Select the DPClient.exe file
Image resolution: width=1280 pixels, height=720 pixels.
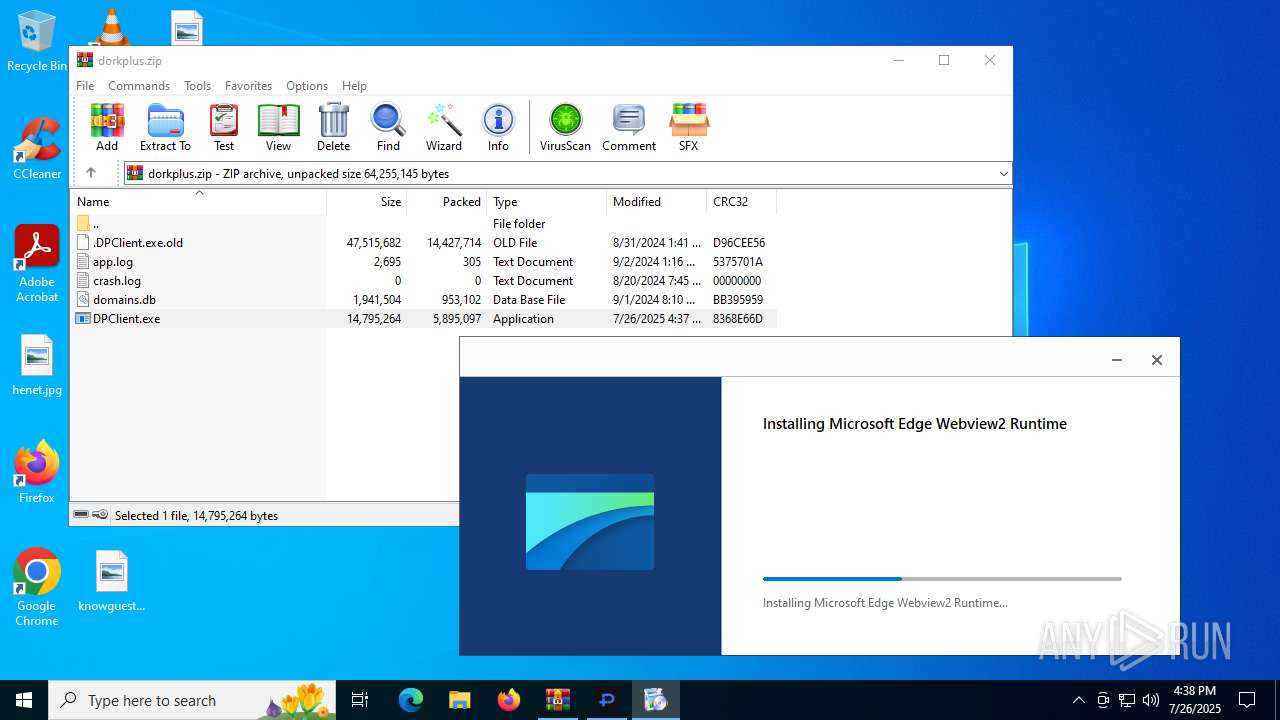423,319
